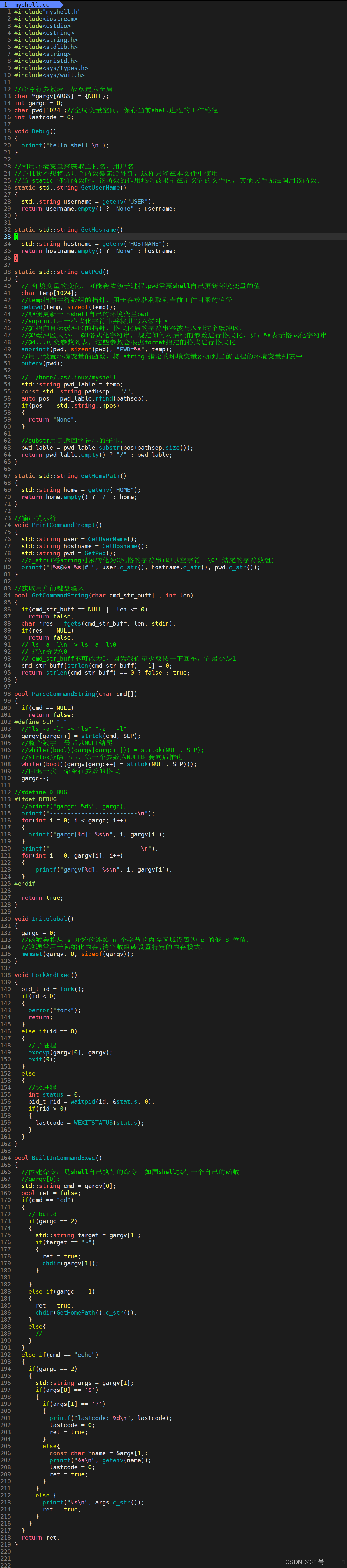Click "std::string user = GetUserName();" line
The image size is (347, 1568).
tap(79, 539)
